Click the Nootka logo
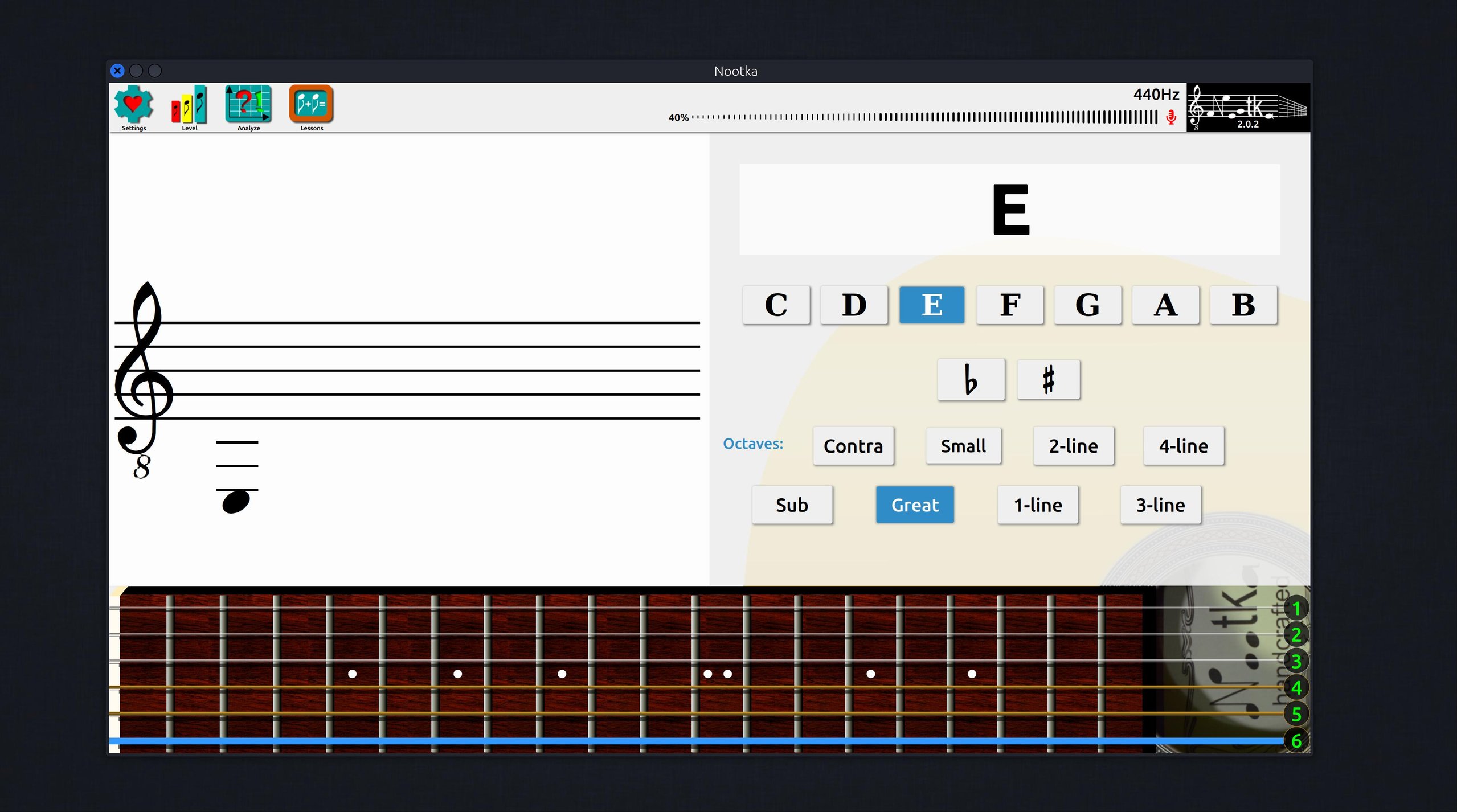Screen dimensions: 1457x812 click(x=1247, y=108)
